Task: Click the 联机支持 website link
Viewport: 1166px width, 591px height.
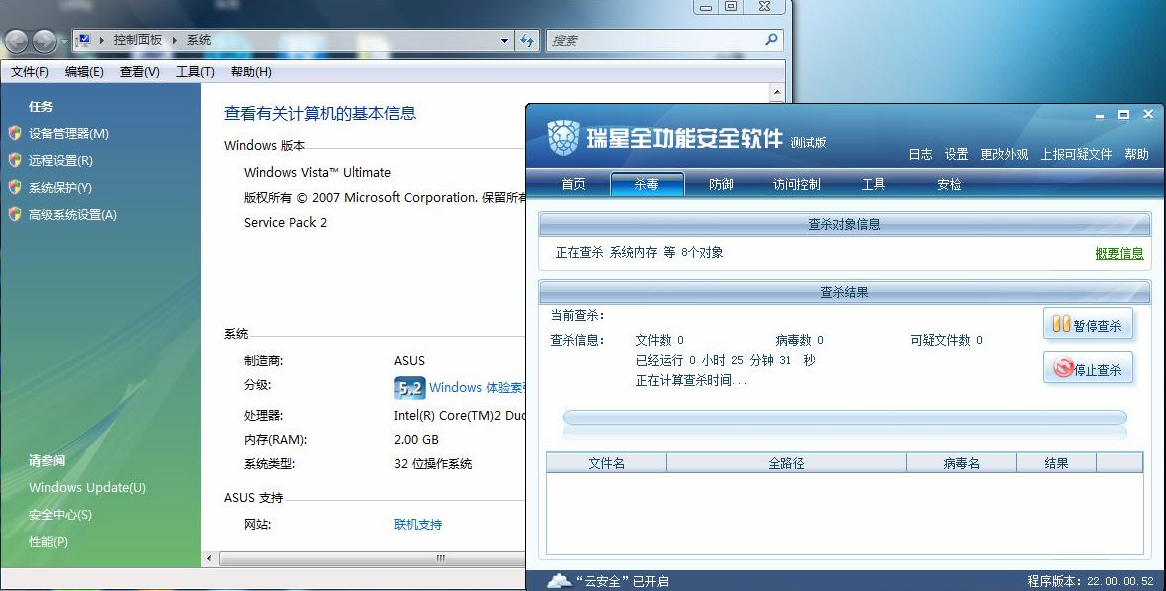Action: (x=418, y=524)
